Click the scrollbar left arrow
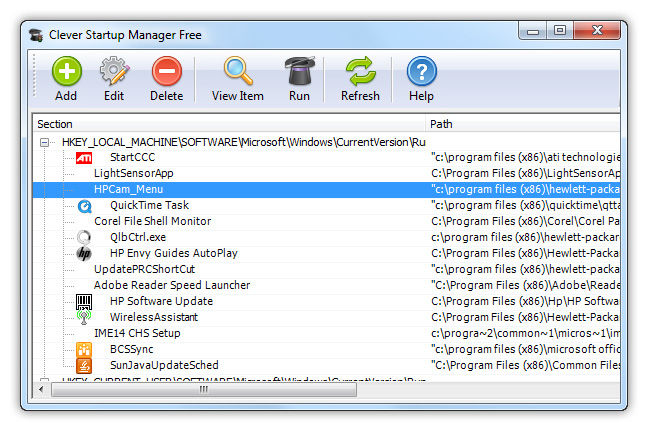648x431 pixels. point(41,389)
